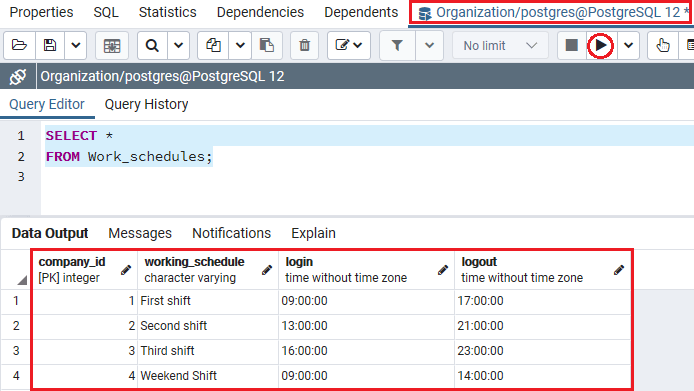Click 'FROM Work_schedules;' line in editor

coord(129,157)
